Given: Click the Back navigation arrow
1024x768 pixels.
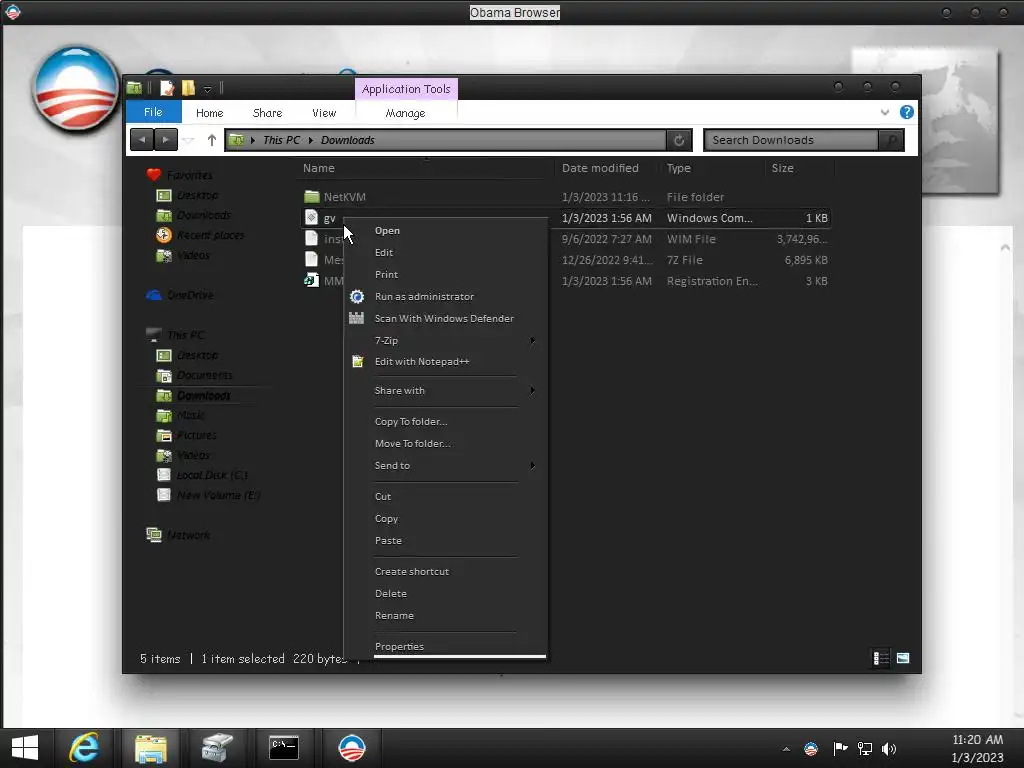Looking at the screenshot, I should tap(142, 140).
